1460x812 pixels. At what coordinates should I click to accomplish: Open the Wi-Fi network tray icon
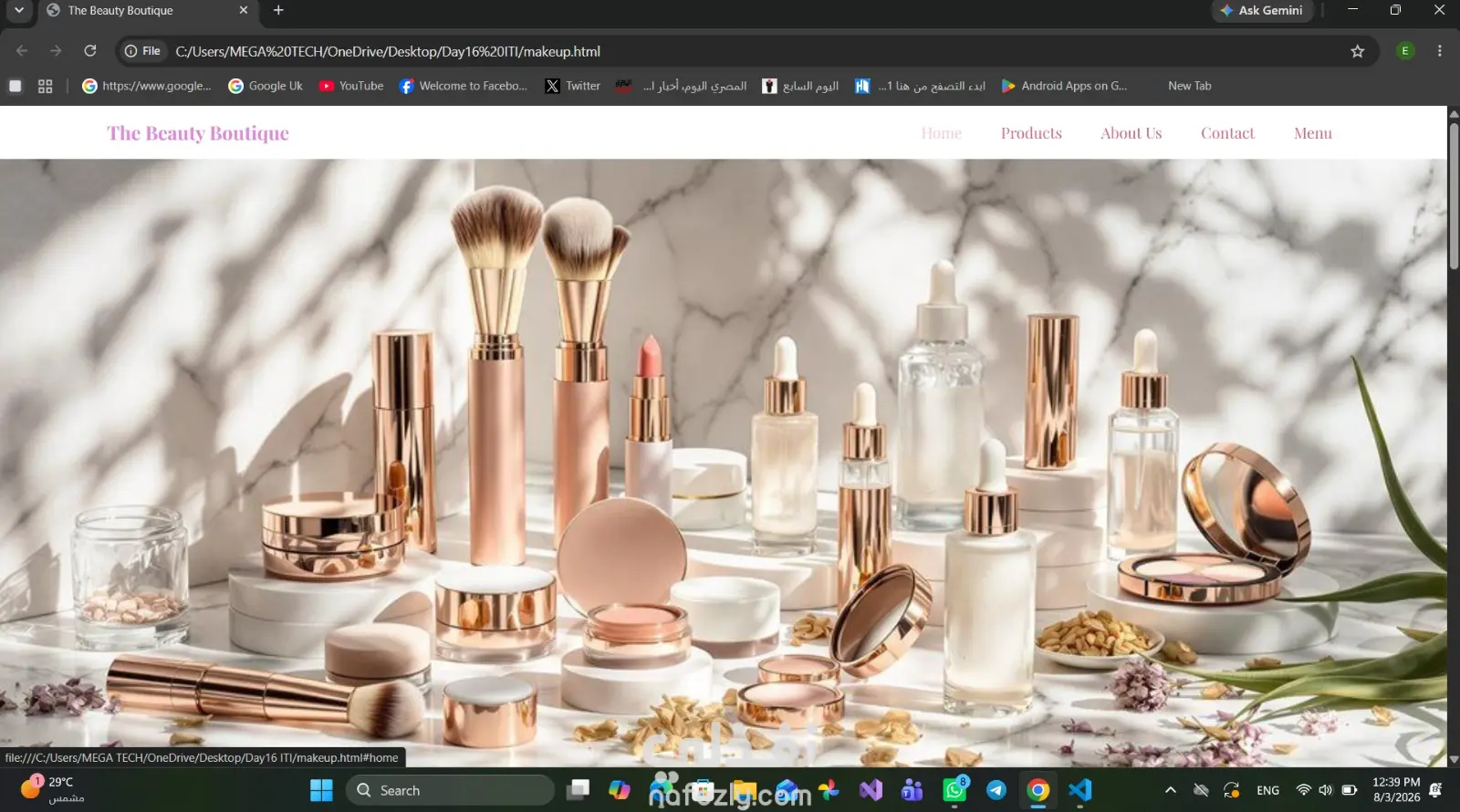click(1304, 790)
